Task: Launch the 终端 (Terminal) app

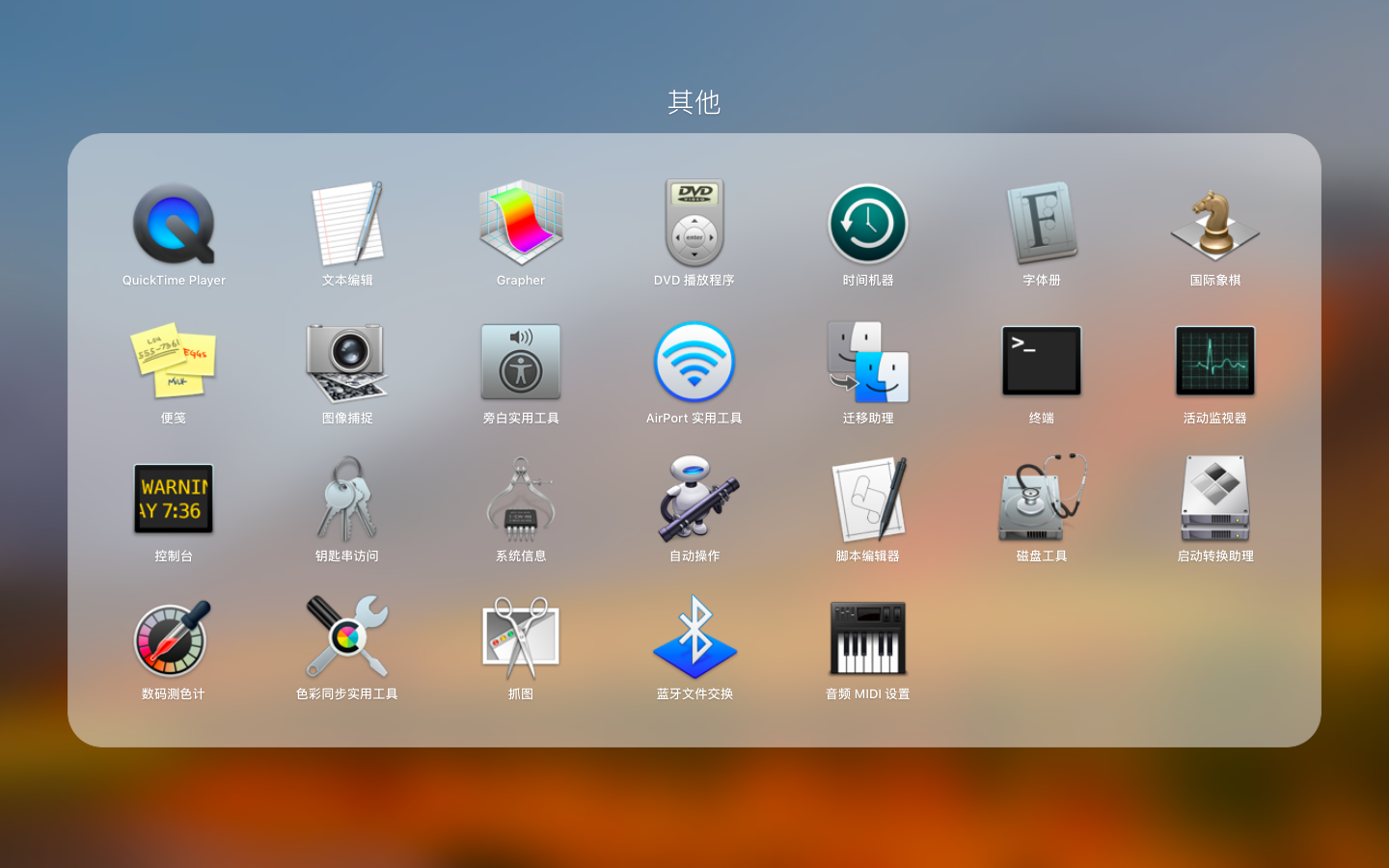Action: pos(1041,362)
